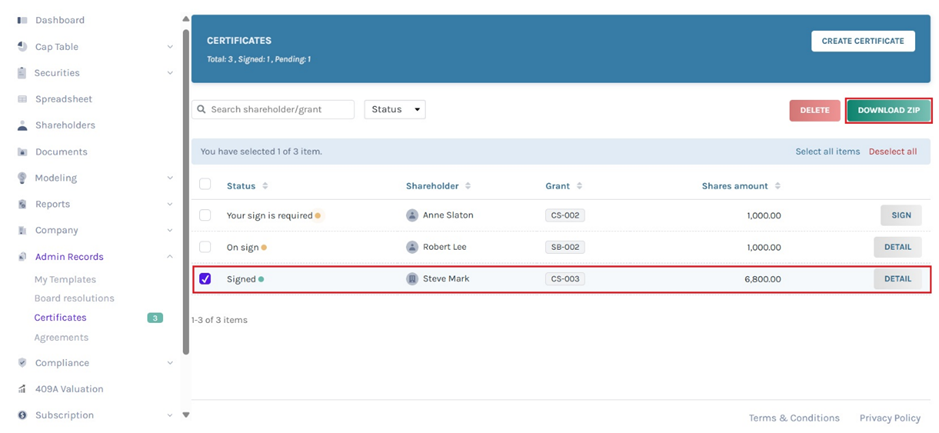The image size is (939, 433).
Task: Click the CS-002 grant tag
Action: point(565,216)
